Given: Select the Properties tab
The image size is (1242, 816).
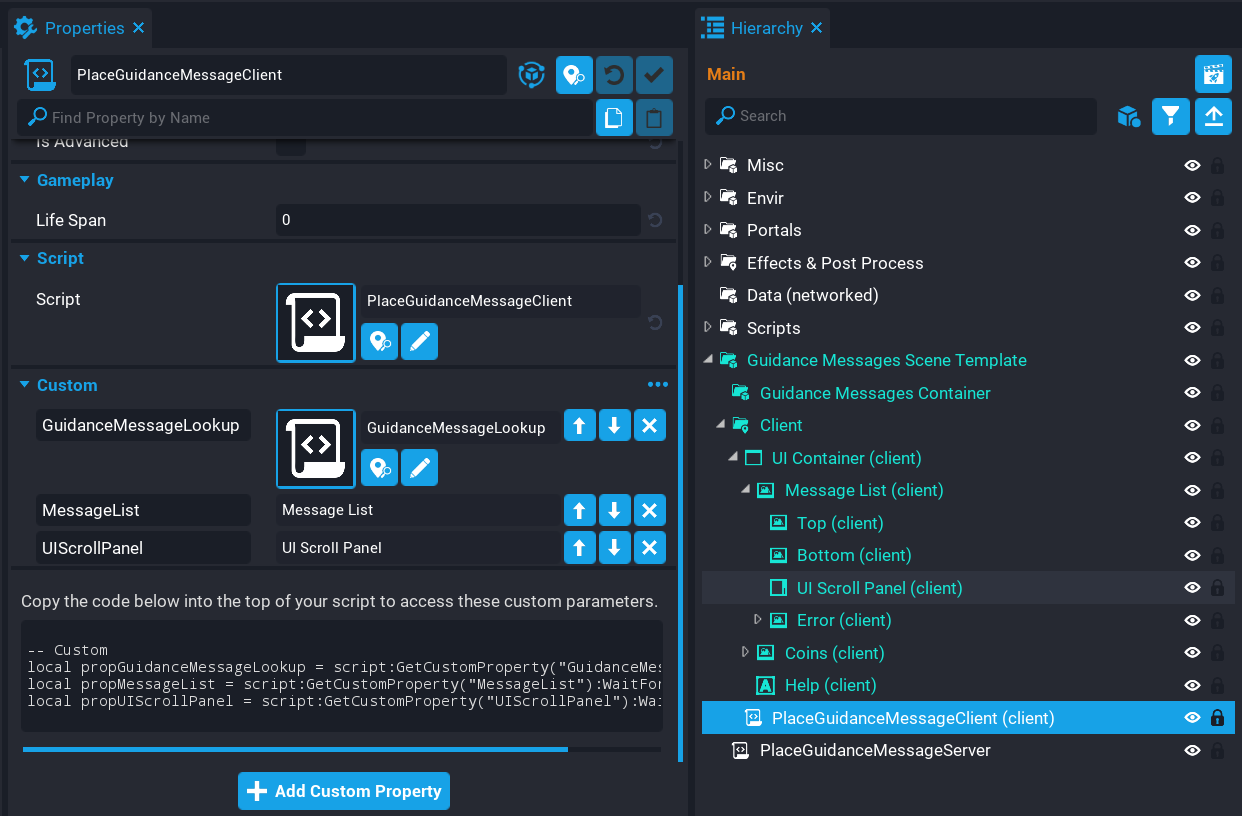Looking at the screenshot, I should point(84,28).
